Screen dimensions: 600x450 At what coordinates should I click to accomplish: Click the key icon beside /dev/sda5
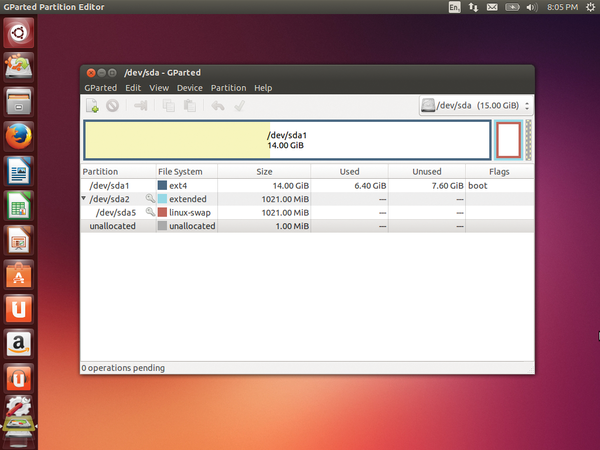(x=150, y=213)
